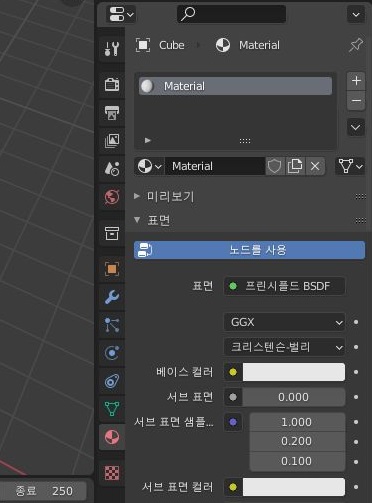Click the Material breadcrumb sphere icon

tap(223, 45)
